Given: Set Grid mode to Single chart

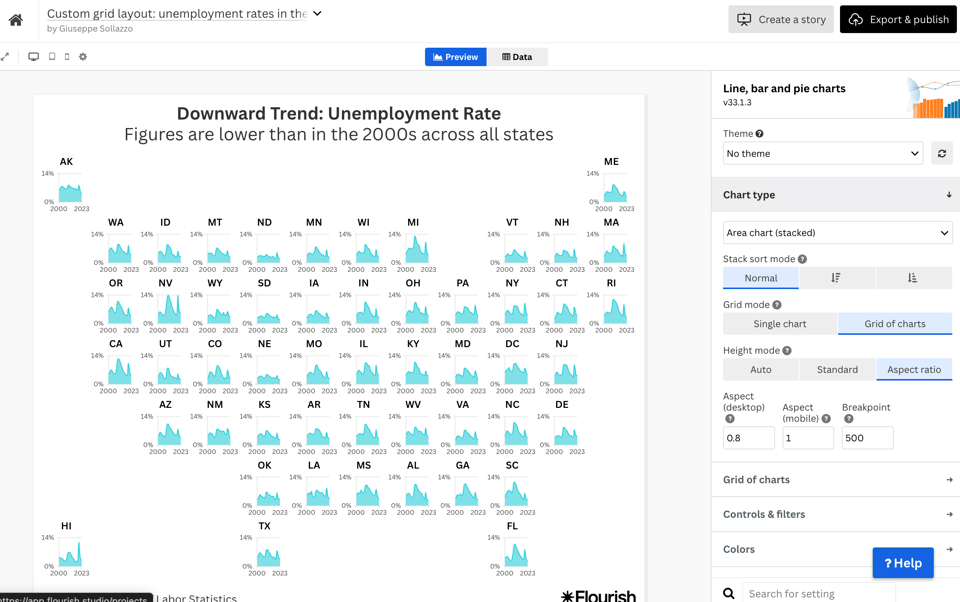Looking at the screenshot, I should point(779,324).
